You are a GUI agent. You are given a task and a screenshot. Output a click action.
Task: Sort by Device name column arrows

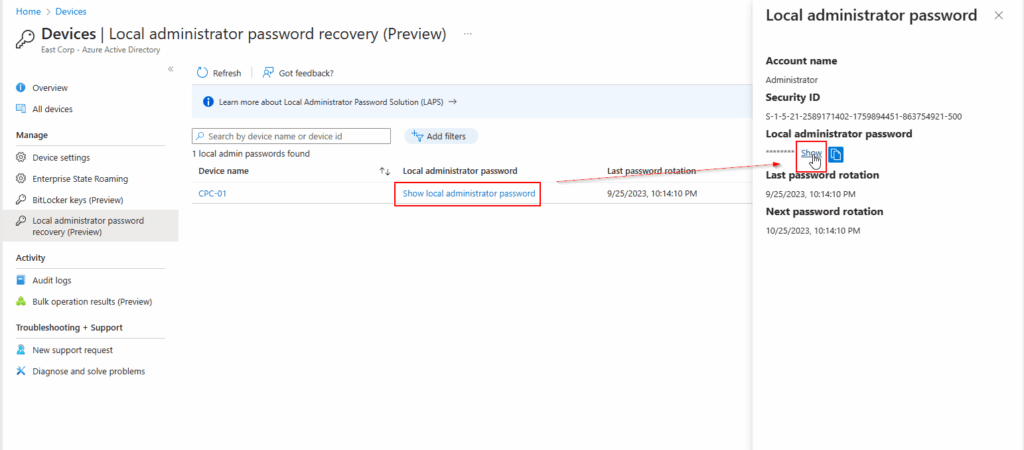point(384,171)
